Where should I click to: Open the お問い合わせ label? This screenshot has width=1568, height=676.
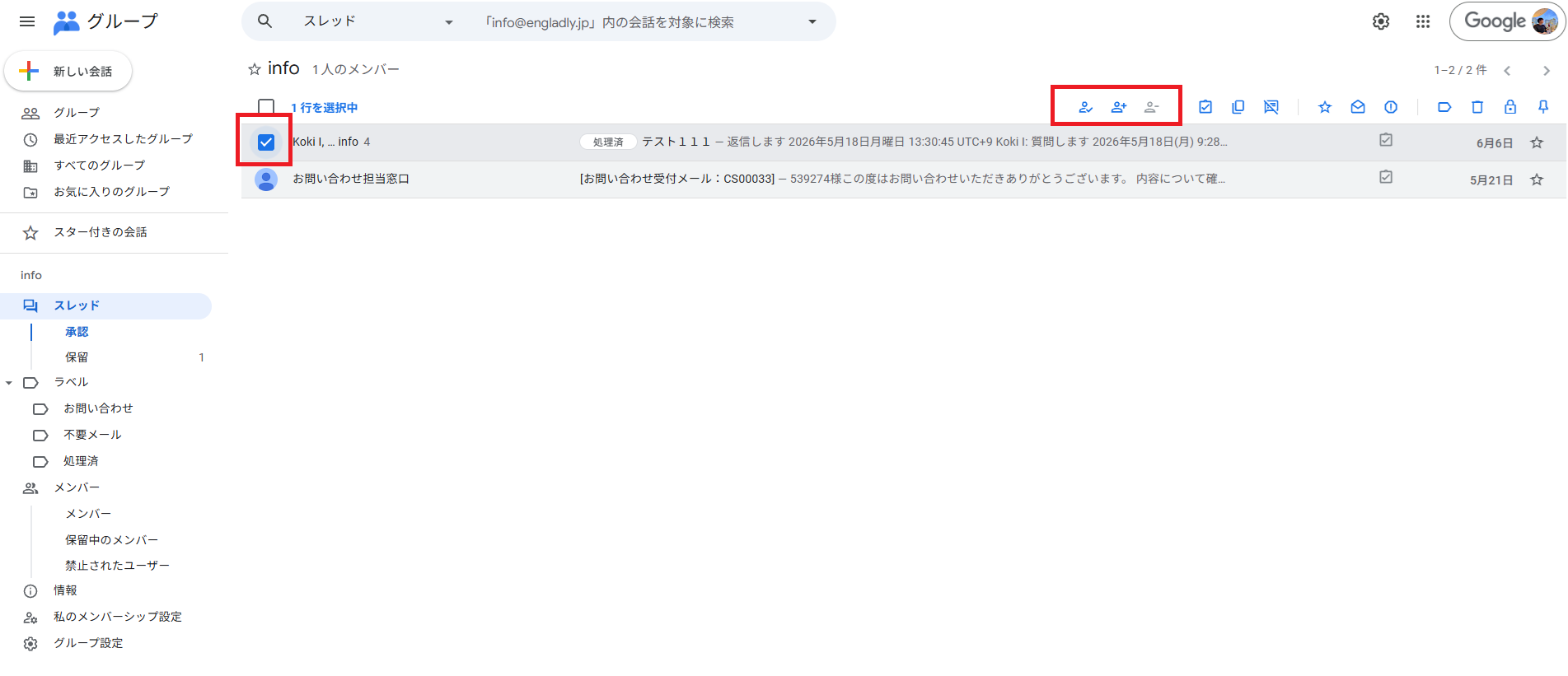tap(98, 408)
